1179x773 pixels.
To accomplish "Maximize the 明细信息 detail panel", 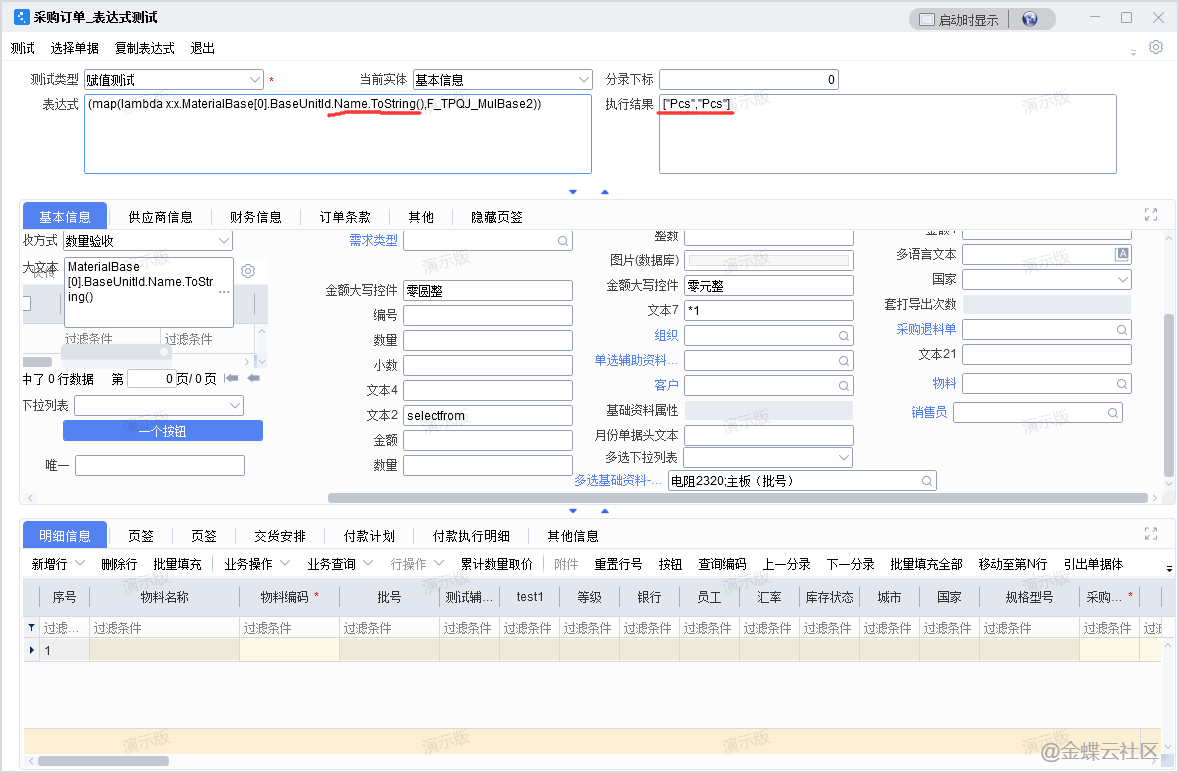I will [x=1150, y=534].
